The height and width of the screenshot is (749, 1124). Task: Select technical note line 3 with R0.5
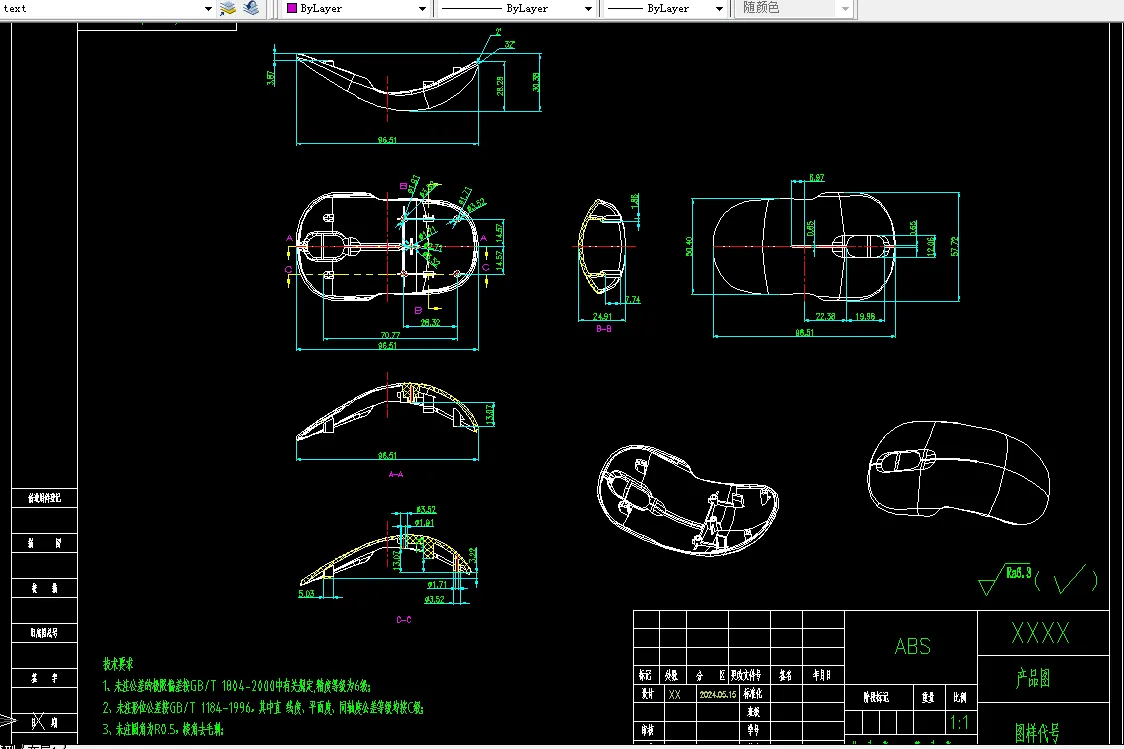pyautogui.click(x=163, y=730)
